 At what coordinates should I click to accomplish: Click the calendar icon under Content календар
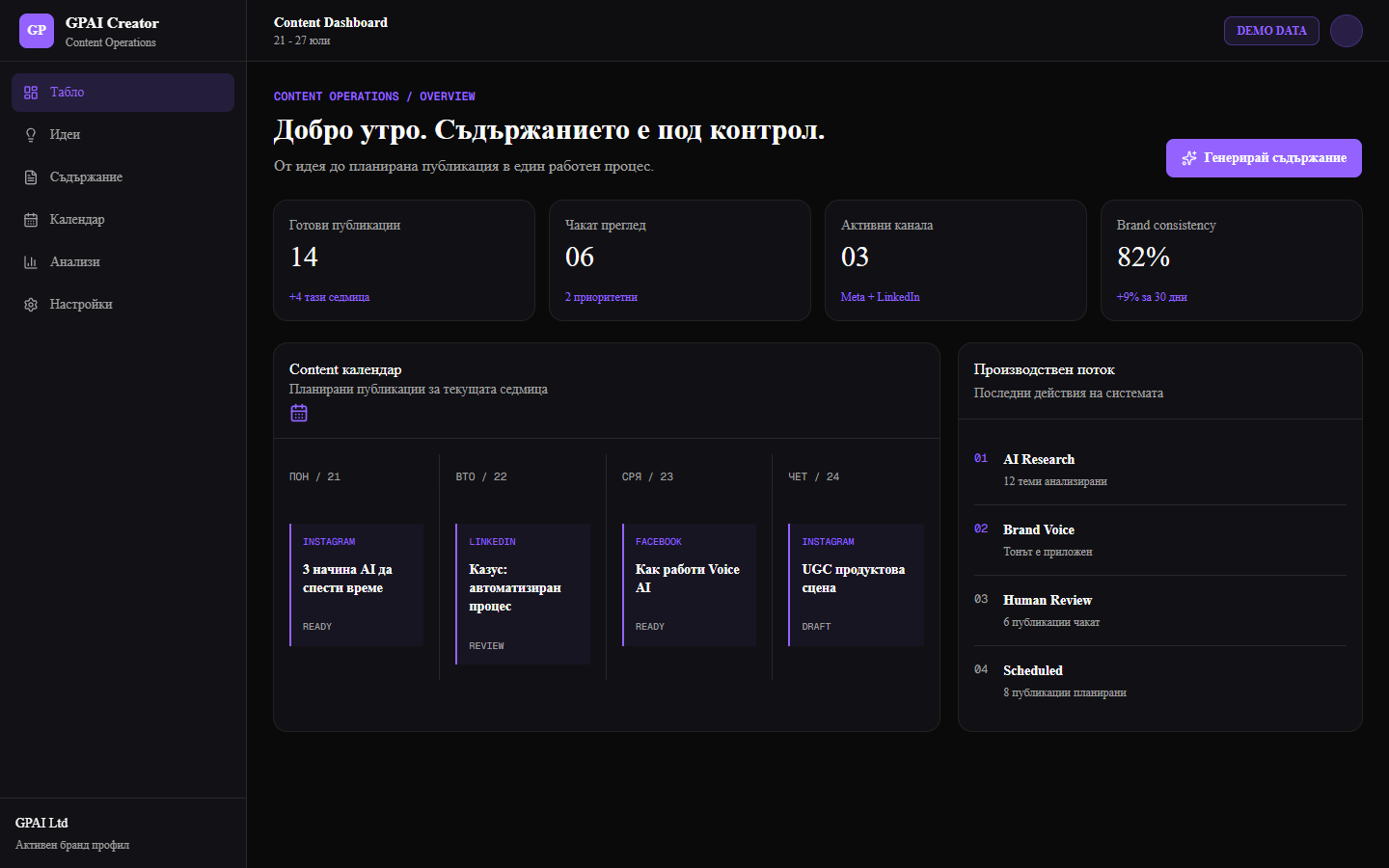pyautogui.click(x=299, y=413)
